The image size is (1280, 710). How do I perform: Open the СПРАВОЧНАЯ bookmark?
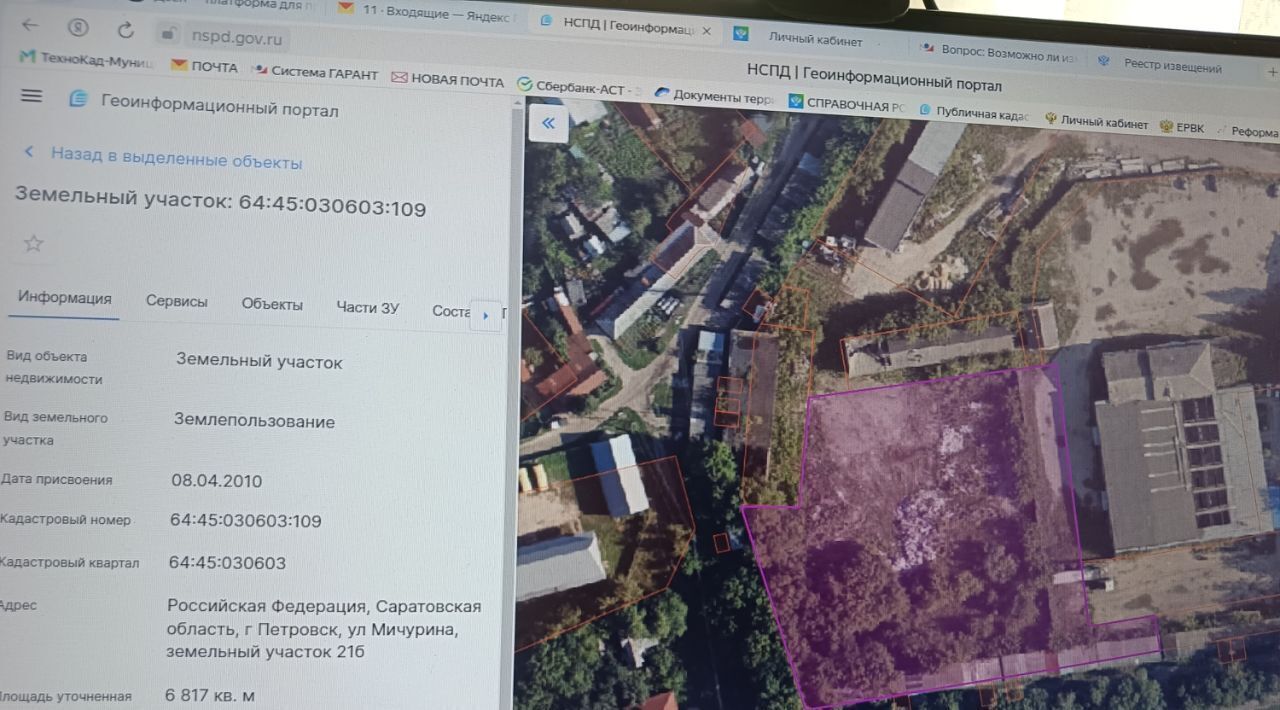click(847, 104)
